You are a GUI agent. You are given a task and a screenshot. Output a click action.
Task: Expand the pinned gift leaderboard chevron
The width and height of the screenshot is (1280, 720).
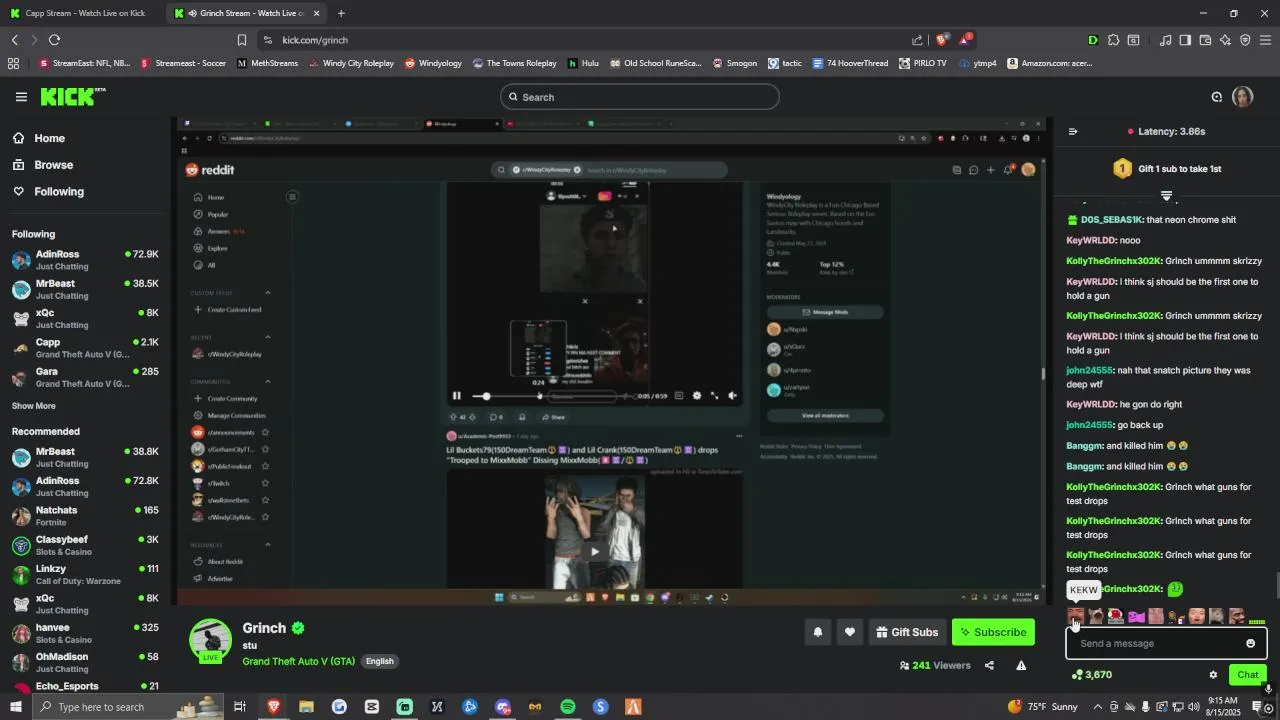(x=1166, y=195)
